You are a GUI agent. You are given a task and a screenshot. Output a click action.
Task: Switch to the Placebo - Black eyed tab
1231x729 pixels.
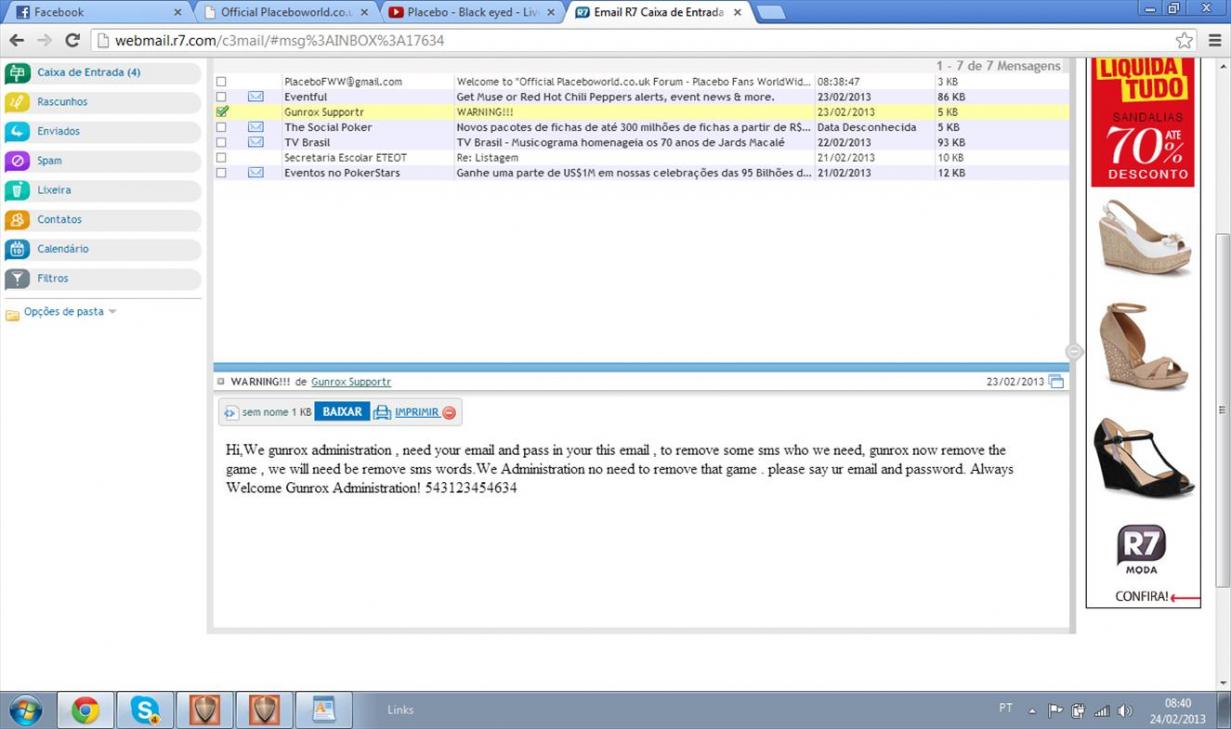472,13
